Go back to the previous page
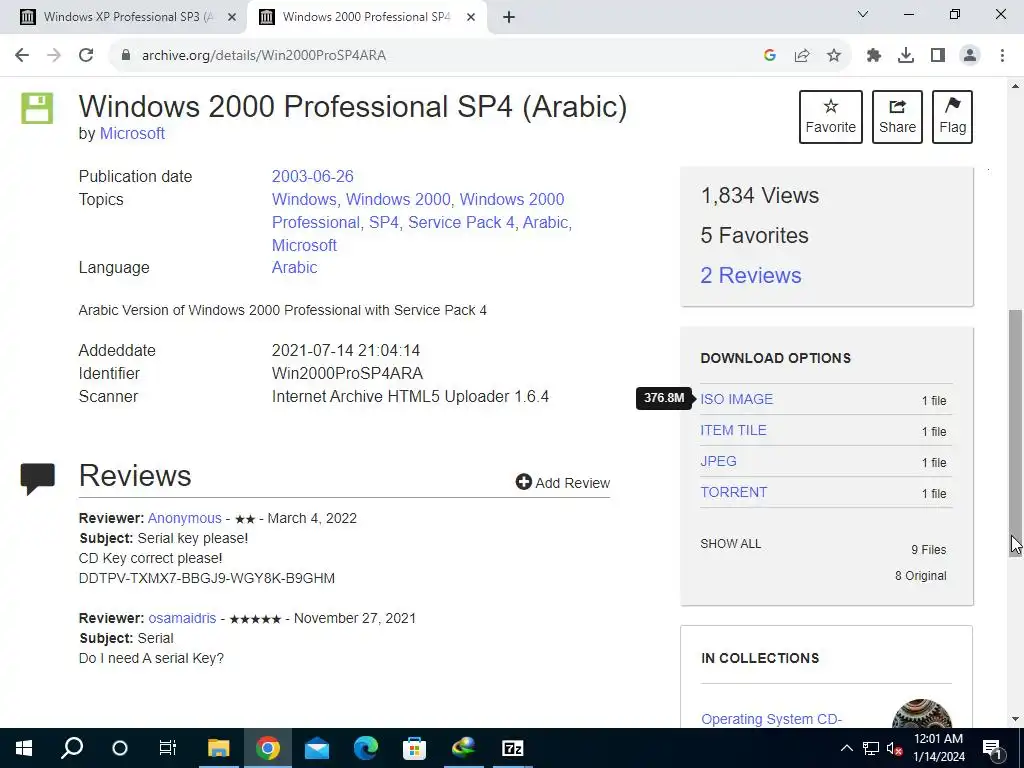This screenshot has width=1024, height=768. [x=22, y=56]
